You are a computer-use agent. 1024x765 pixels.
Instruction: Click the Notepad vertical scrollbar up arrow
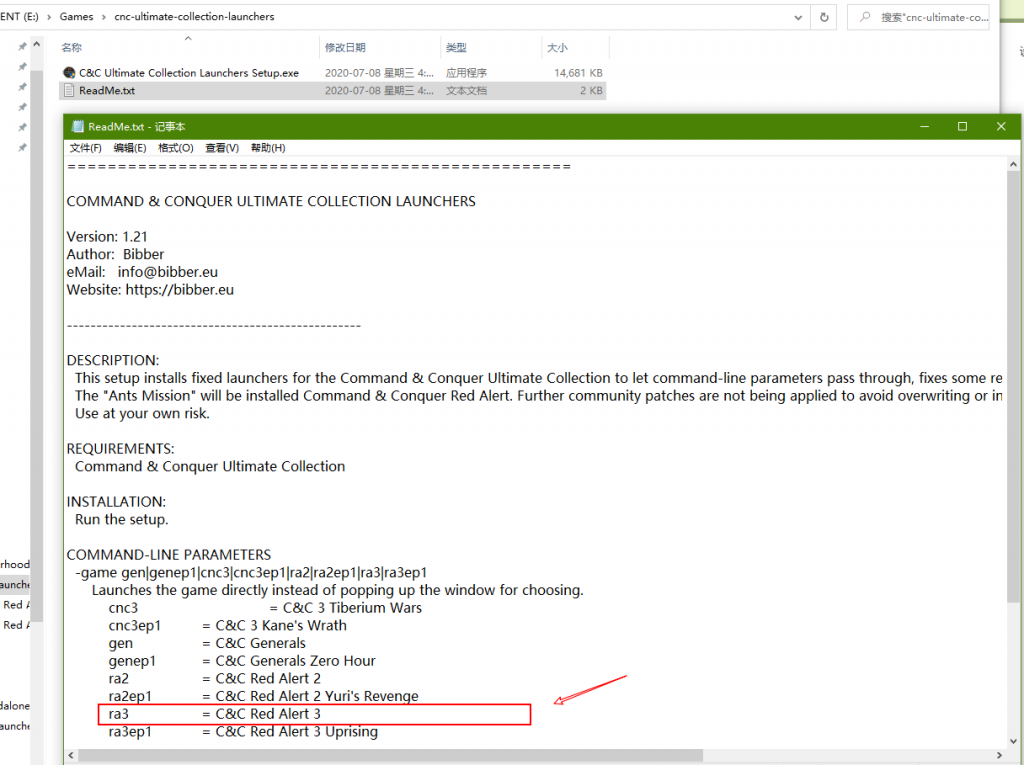[x=1014, y=165]
